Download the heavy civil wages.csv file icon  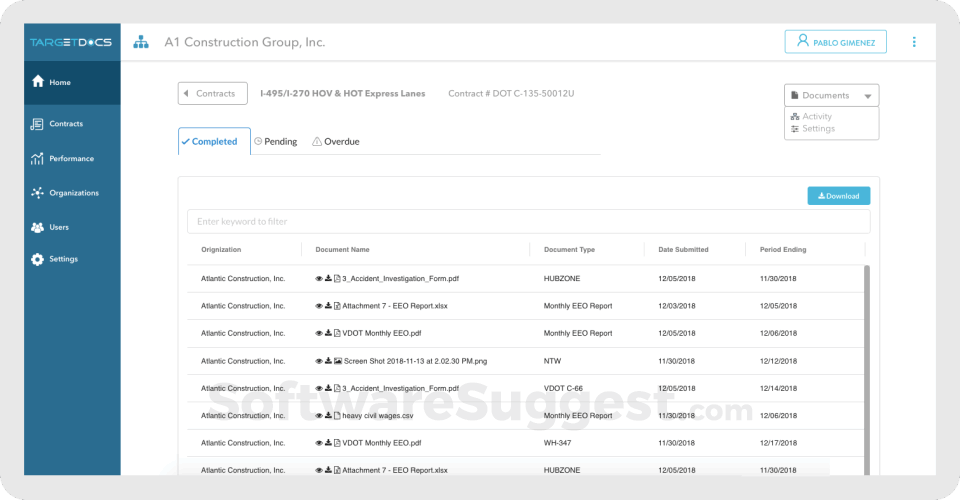328,415
